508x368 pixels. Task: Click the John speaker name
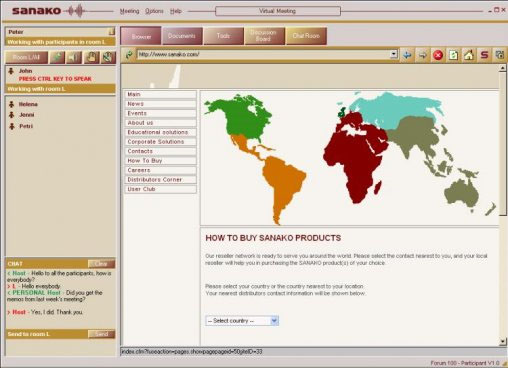tap(25, 71)
